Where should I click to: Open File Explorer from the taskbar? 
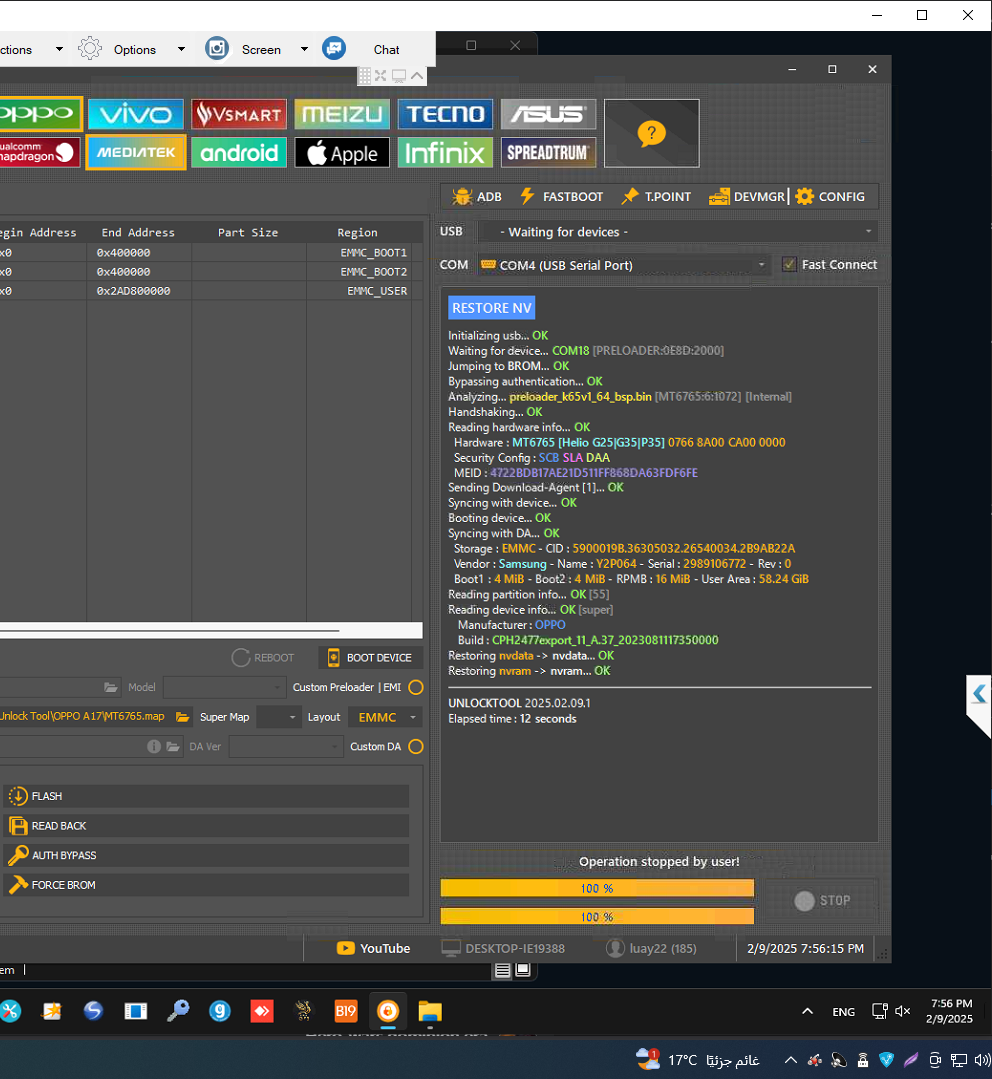coord(430,1011)
